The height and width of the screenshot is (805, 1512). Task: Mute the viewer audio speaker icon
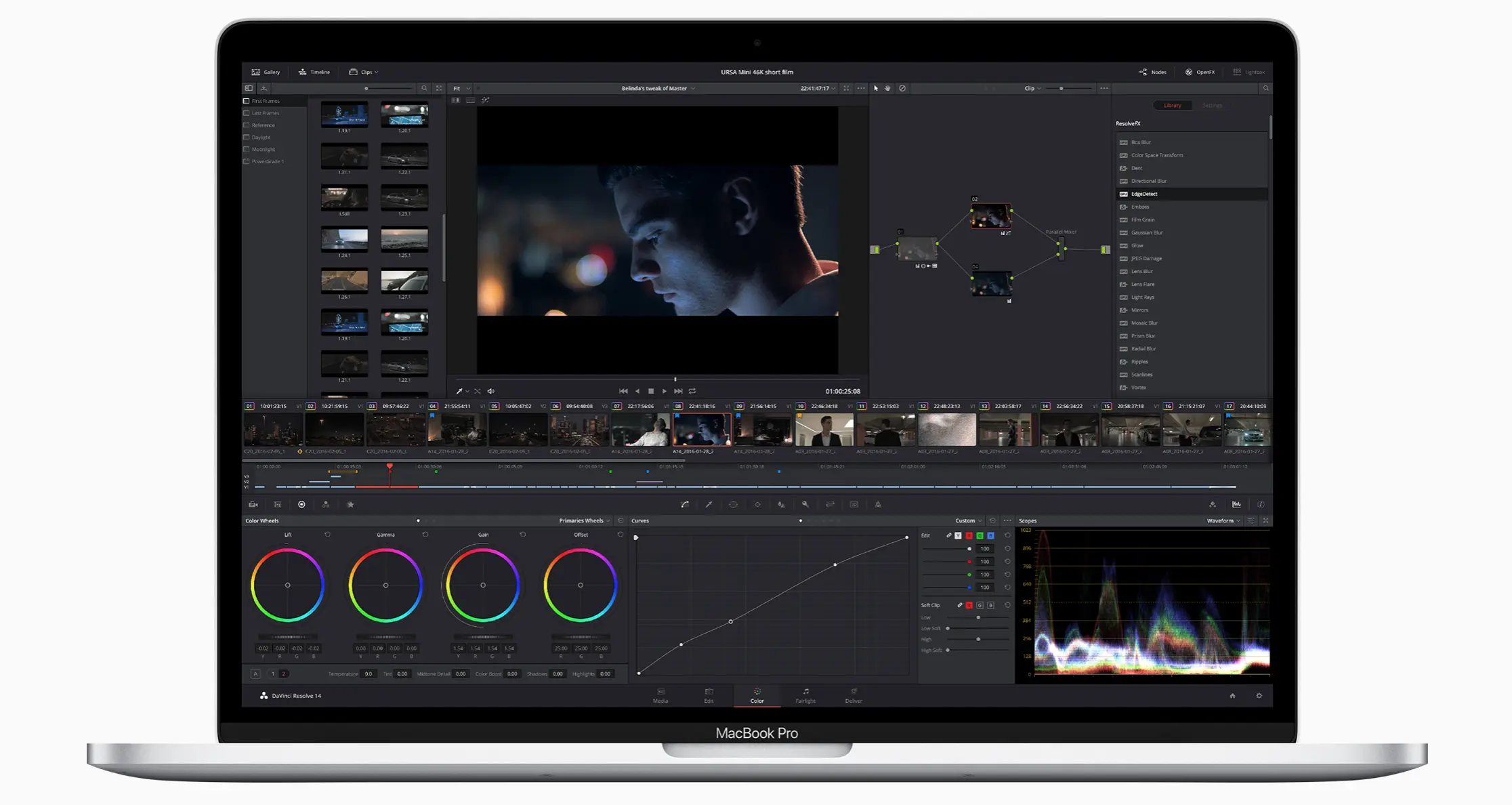coord(491,391)
